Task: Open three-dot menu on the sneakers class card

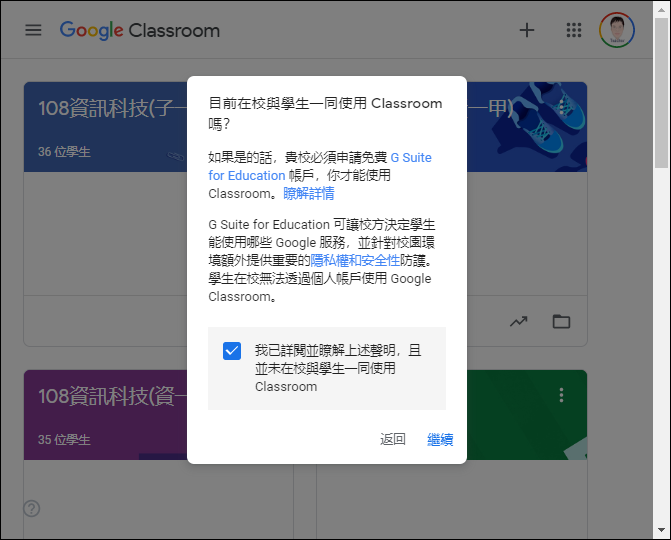Action: pos(561,107)
